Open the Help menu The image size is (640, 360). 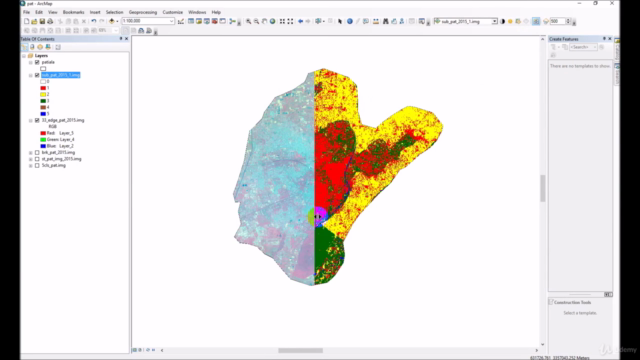tap(216, 12)
